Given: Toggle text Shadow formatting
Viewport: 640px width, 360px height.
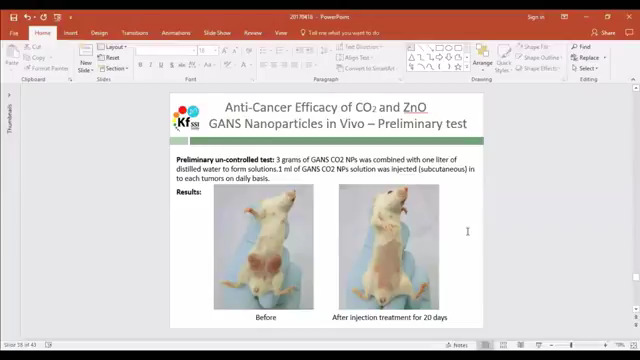Looking at the screenshot, I should click(x=172, y=65).
